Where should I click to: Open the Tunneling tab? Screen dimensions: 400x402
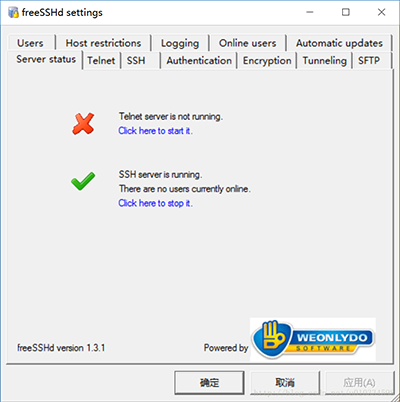point(325,60)
